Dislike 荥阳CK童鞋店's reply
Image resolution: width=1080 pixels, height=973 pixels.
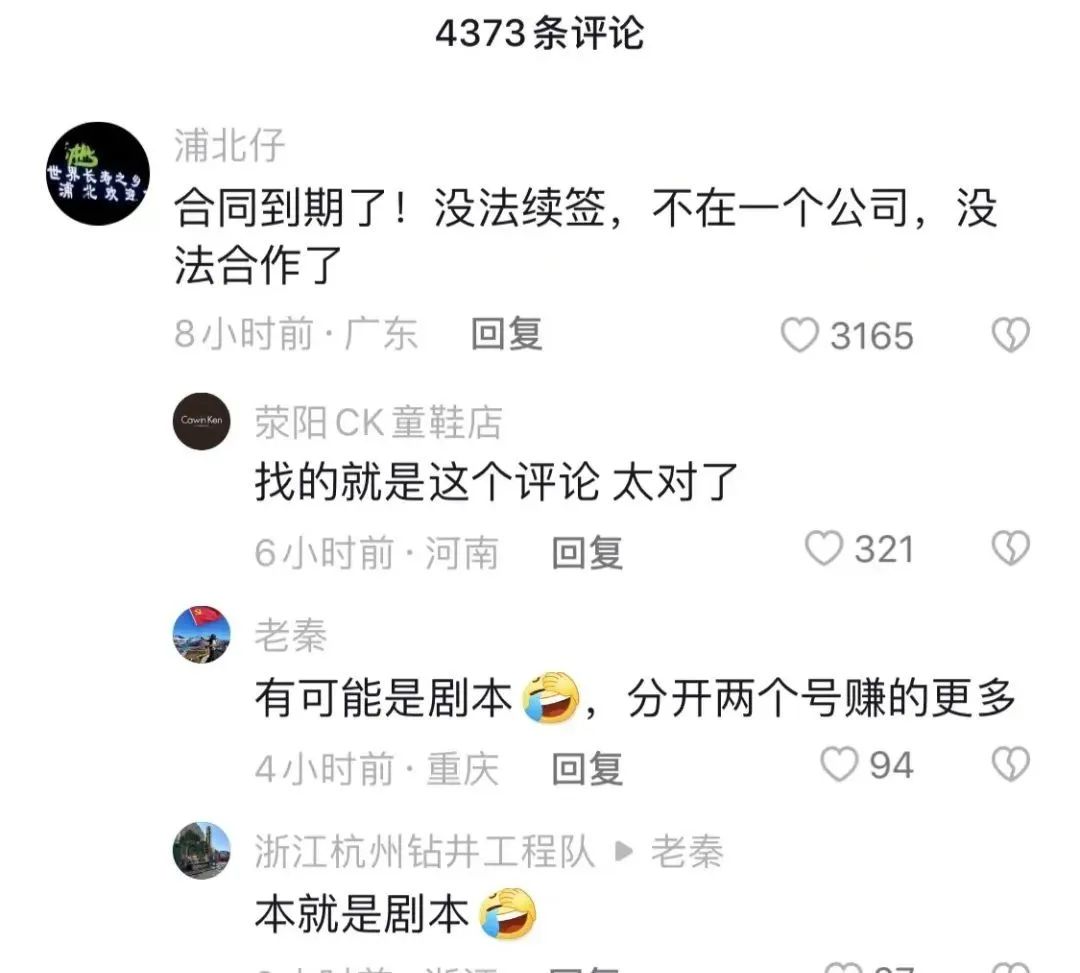[x=1010, y=549]
